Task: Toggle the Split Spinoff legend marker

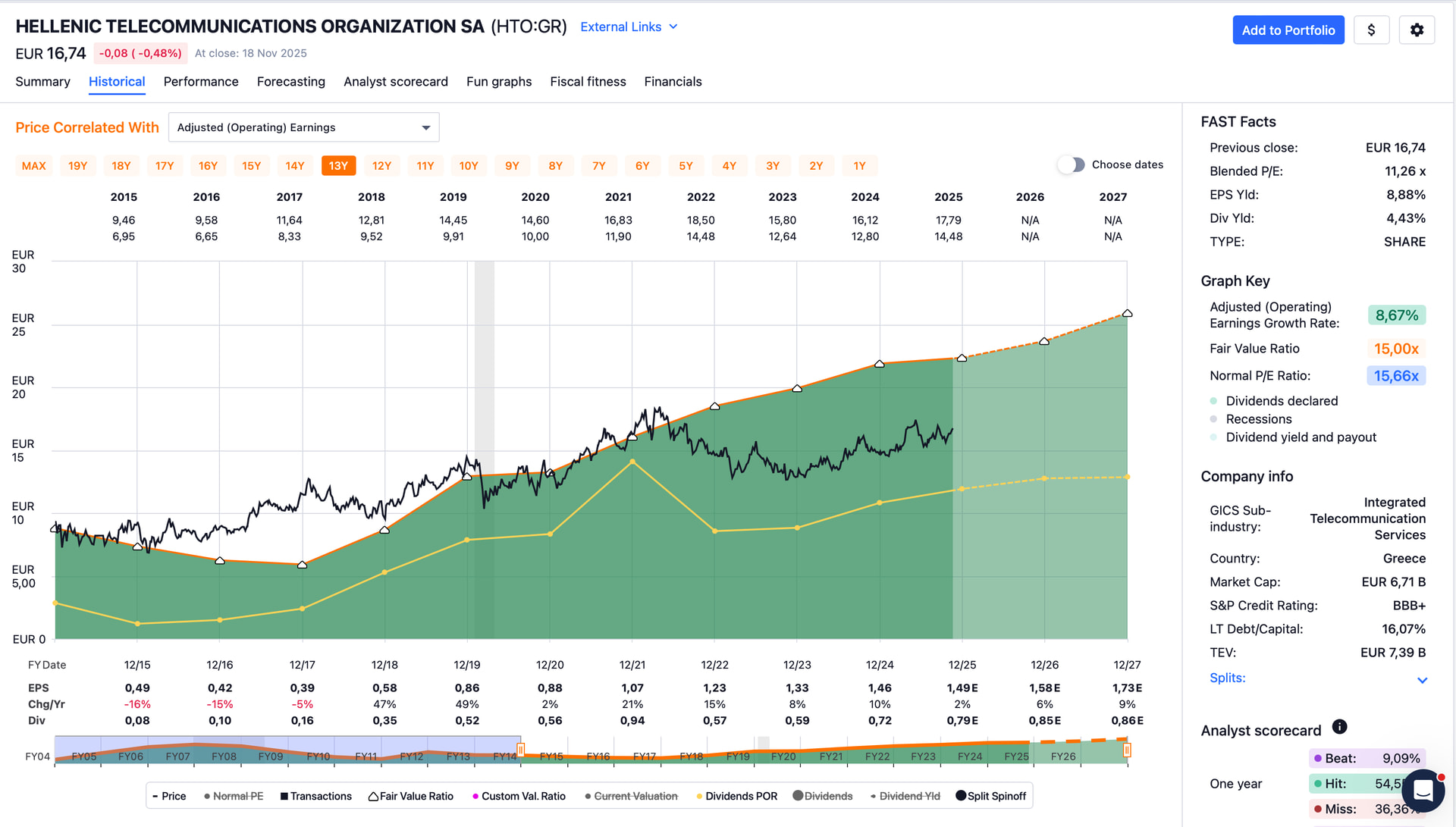Action: [x=961, y=796]
